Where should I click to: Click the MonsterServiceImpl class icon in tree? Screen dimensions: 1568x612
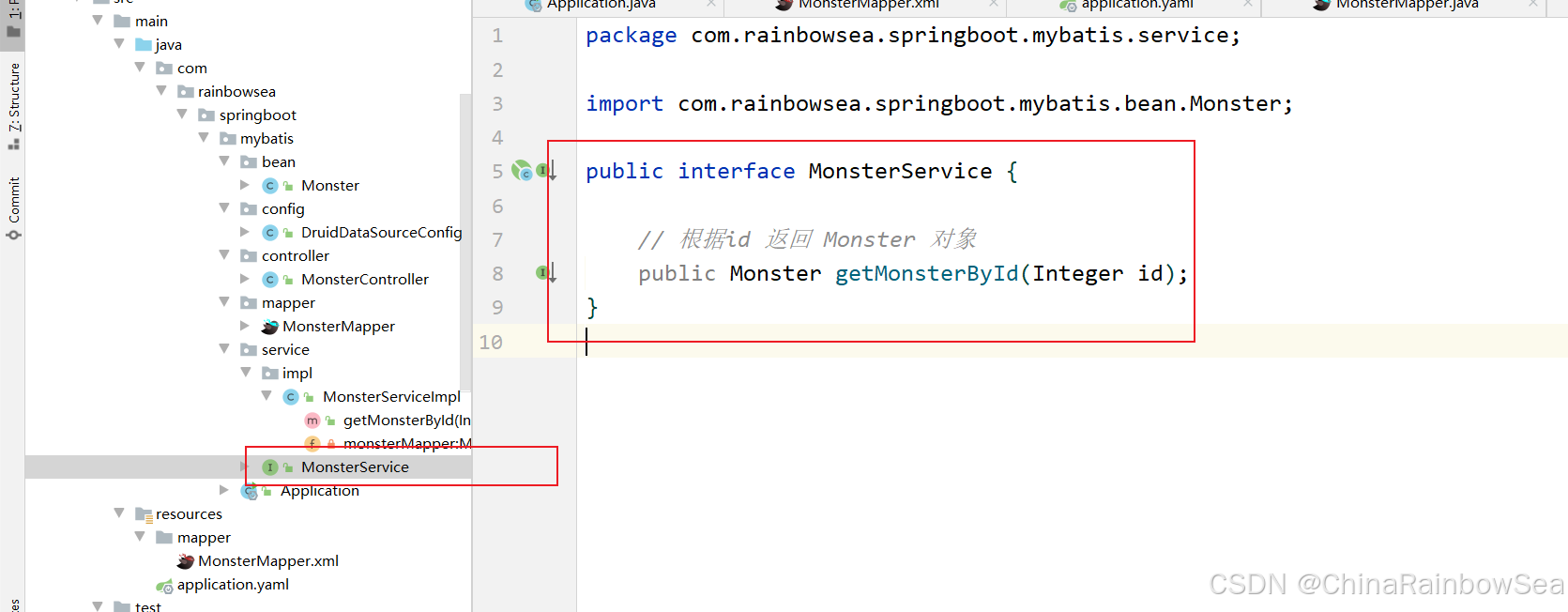[x=291, y=397]
